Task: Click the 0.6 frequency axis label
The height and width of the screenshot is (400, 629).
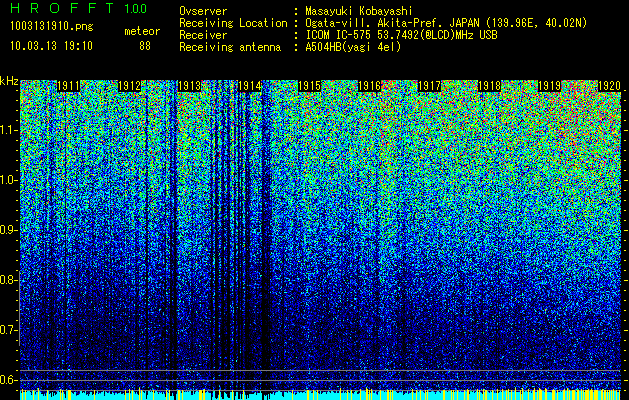Action: click(x=8, y=380)
